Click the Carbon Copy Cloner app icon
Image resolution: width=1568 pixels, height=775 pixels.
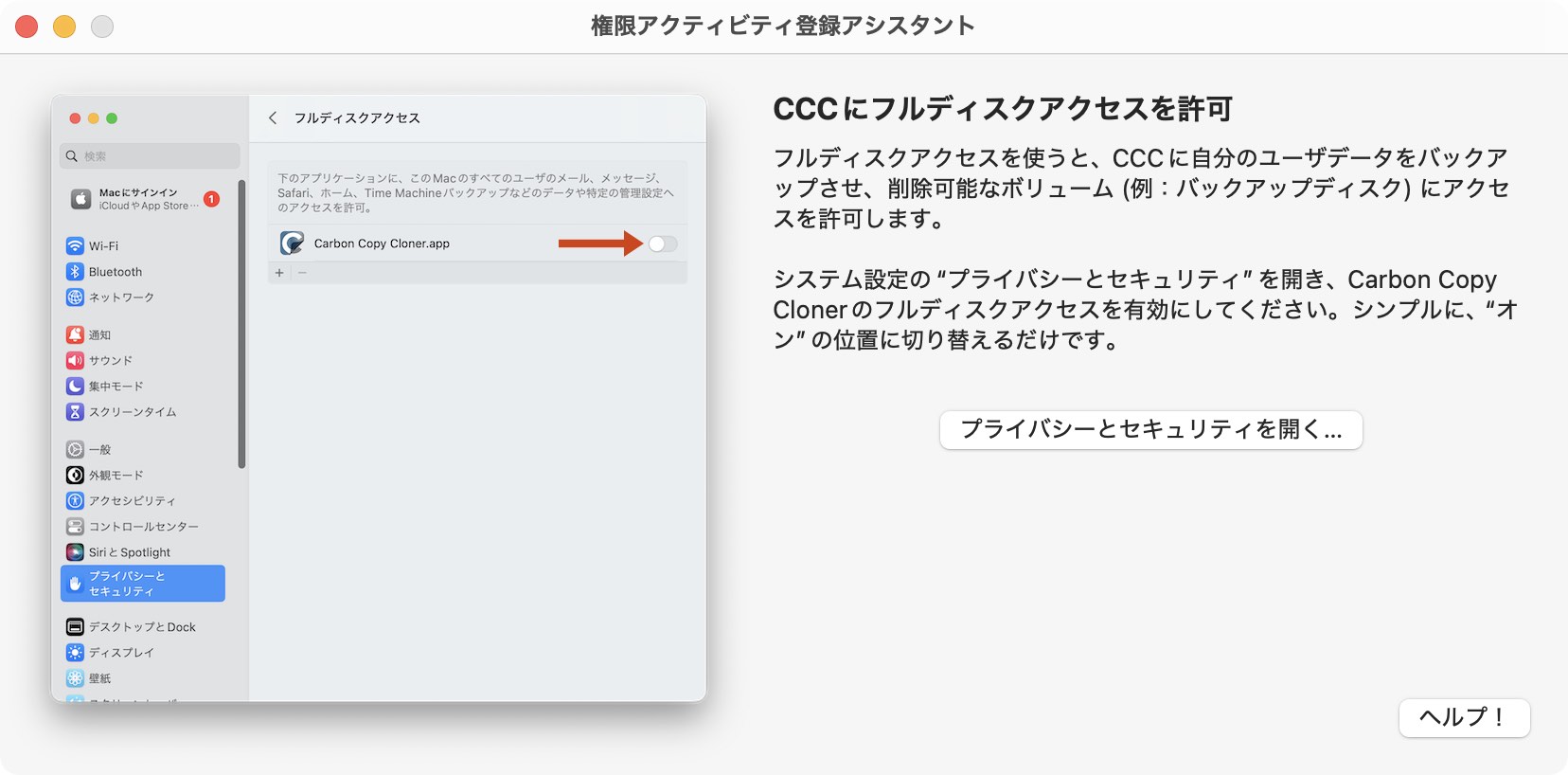click(x=292, y=243)
